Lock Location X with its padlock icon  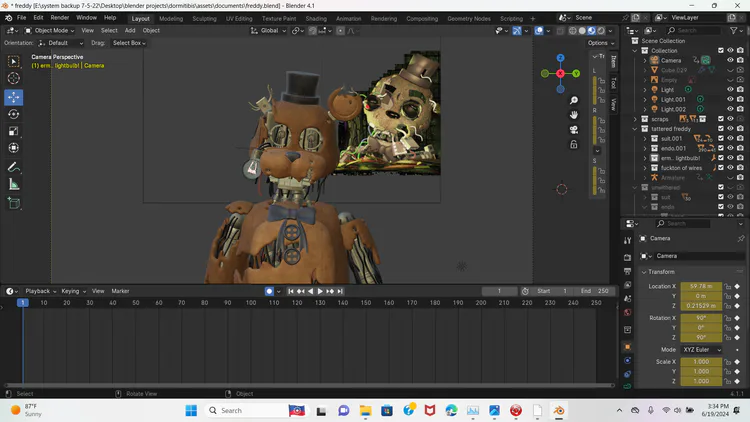tap(728, 286)
